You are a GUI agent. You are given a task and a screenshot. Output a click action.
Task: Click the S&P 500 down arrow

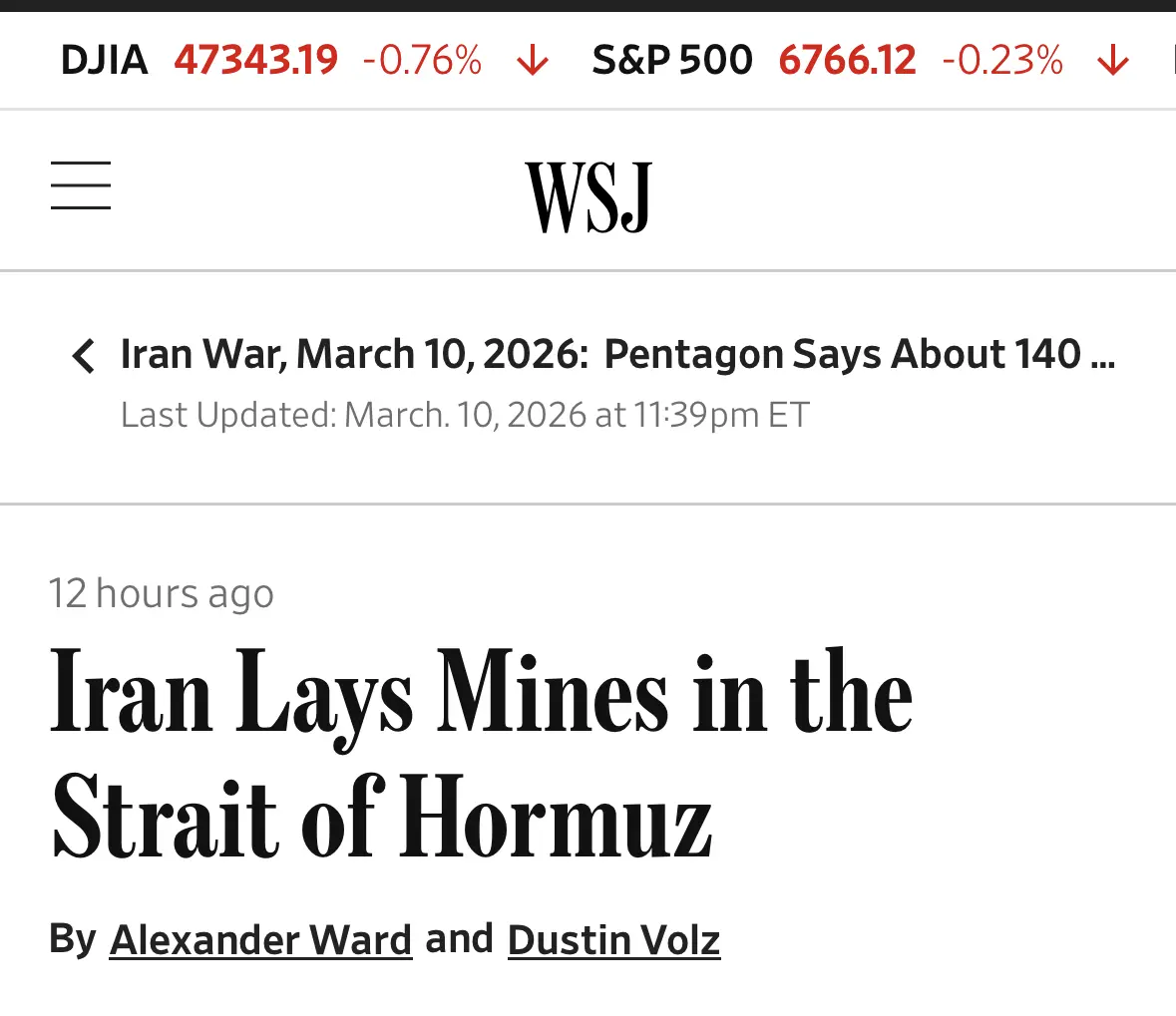[1112, 61]
